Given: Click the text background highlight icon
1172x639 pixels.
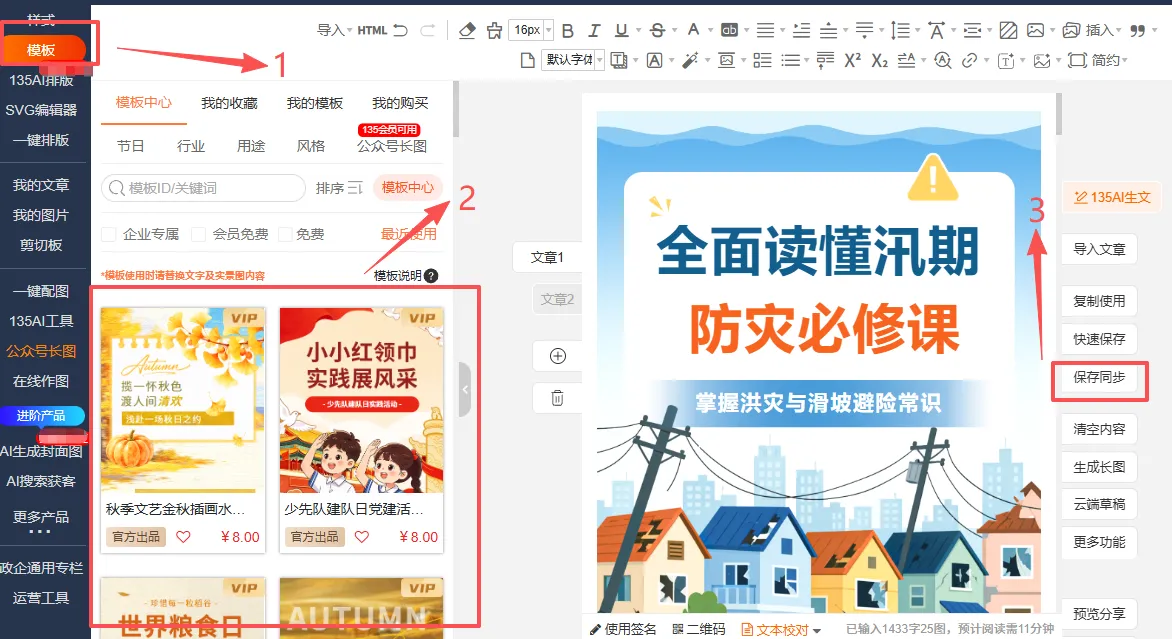Looking at the screenshot, I should (x=729, y=30).
